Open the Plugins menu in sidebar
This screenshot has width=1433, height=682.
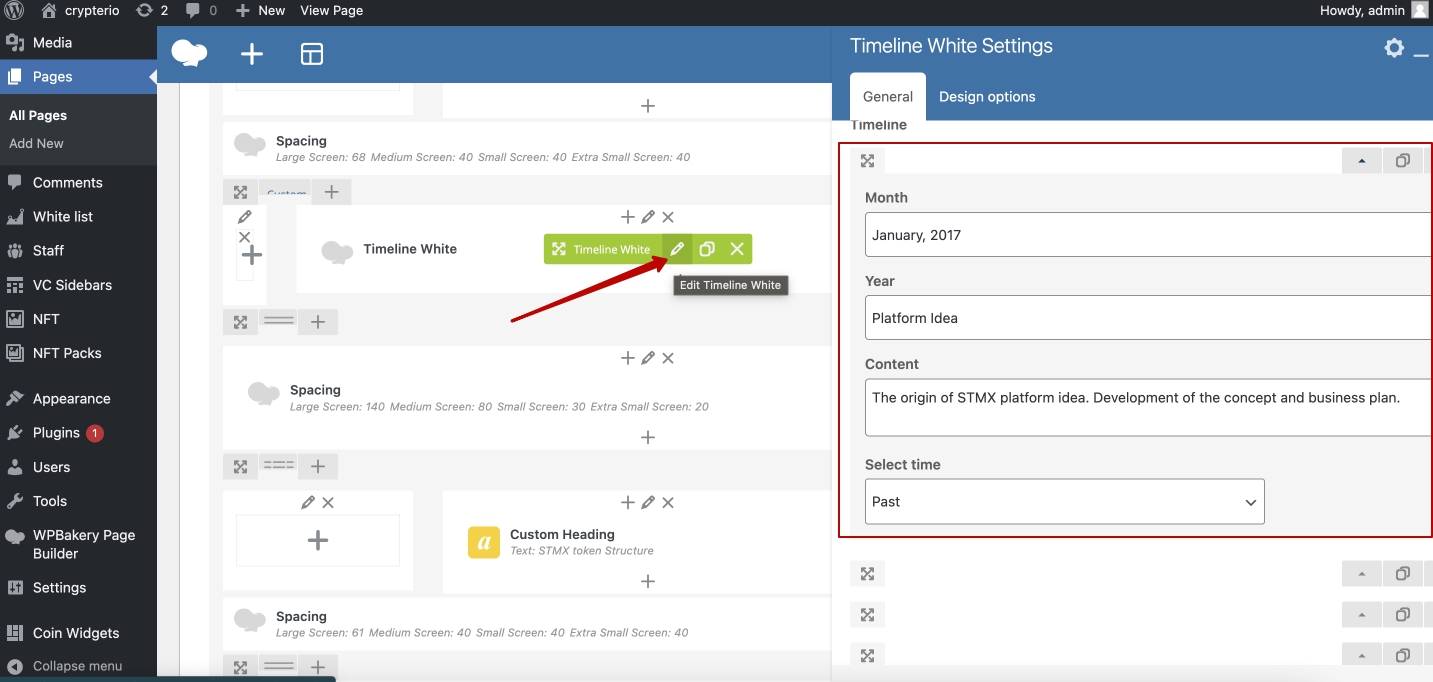56,433
